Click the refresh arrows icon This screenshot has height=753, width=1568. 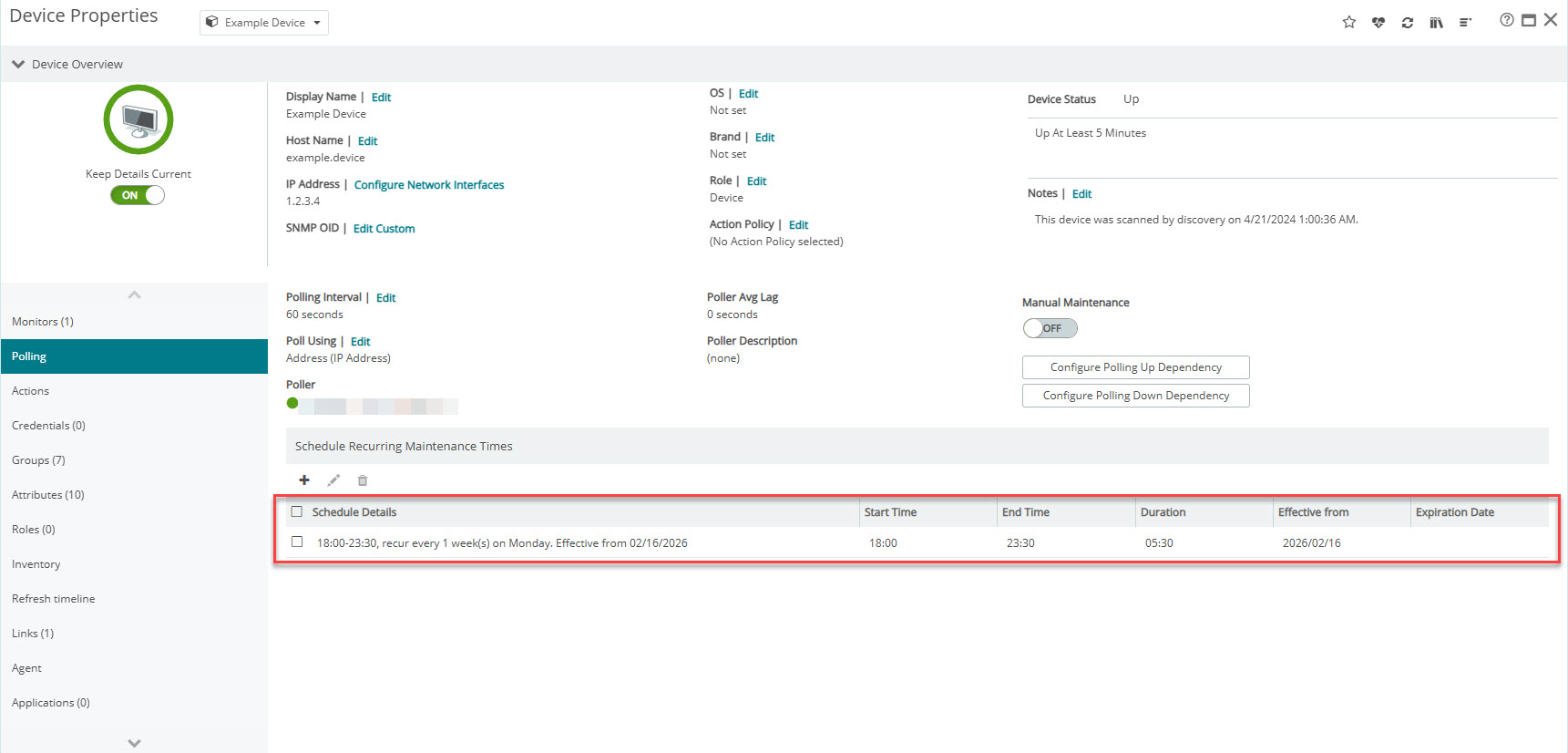pyautogui.click(x=1408, y=22)
